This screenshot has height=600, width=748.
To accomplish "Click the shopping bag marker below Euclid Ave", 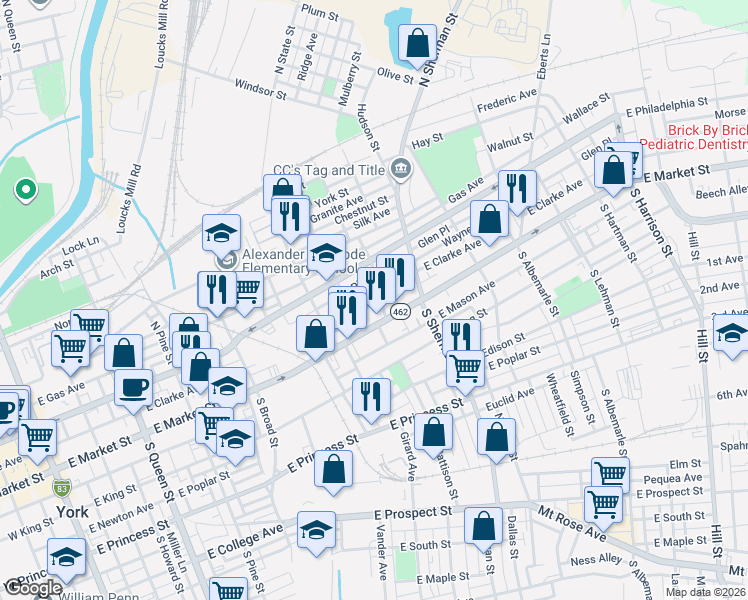I will click(496, 438).
